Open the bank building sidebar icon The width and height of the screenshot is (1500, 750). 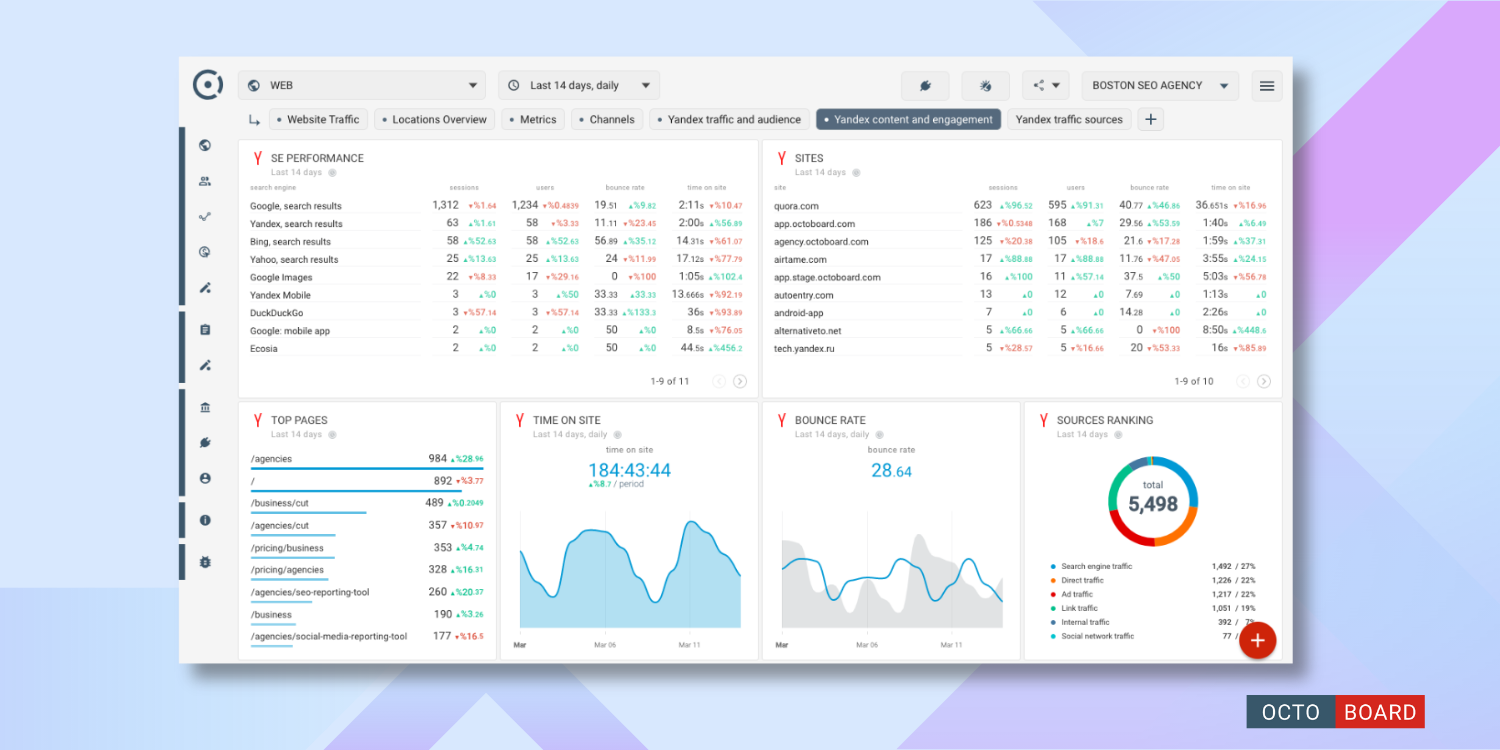point(205,407)
